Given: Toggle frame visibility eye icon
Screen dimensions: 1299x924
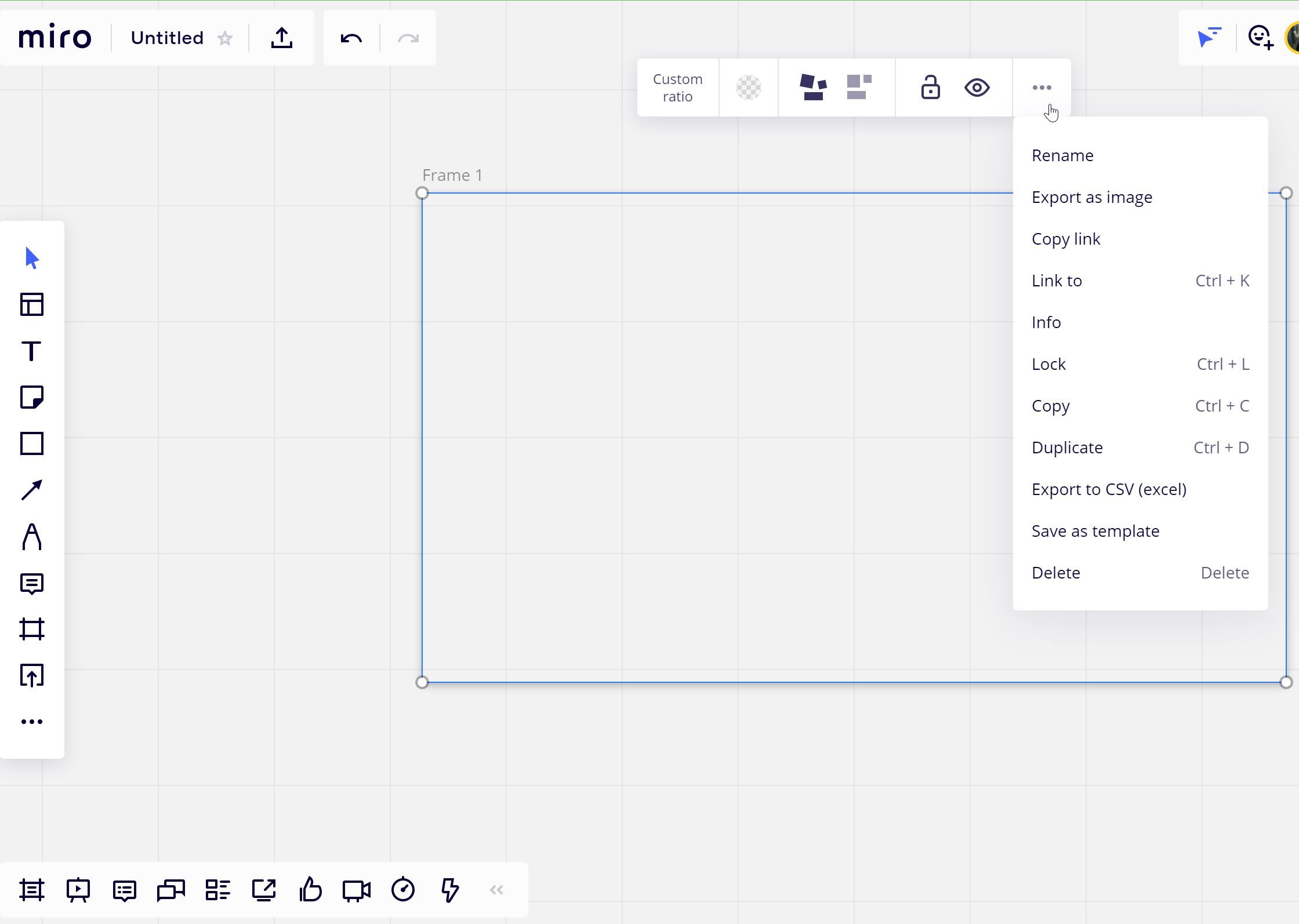Looking at the screenshot, I should tap(977, 88).
